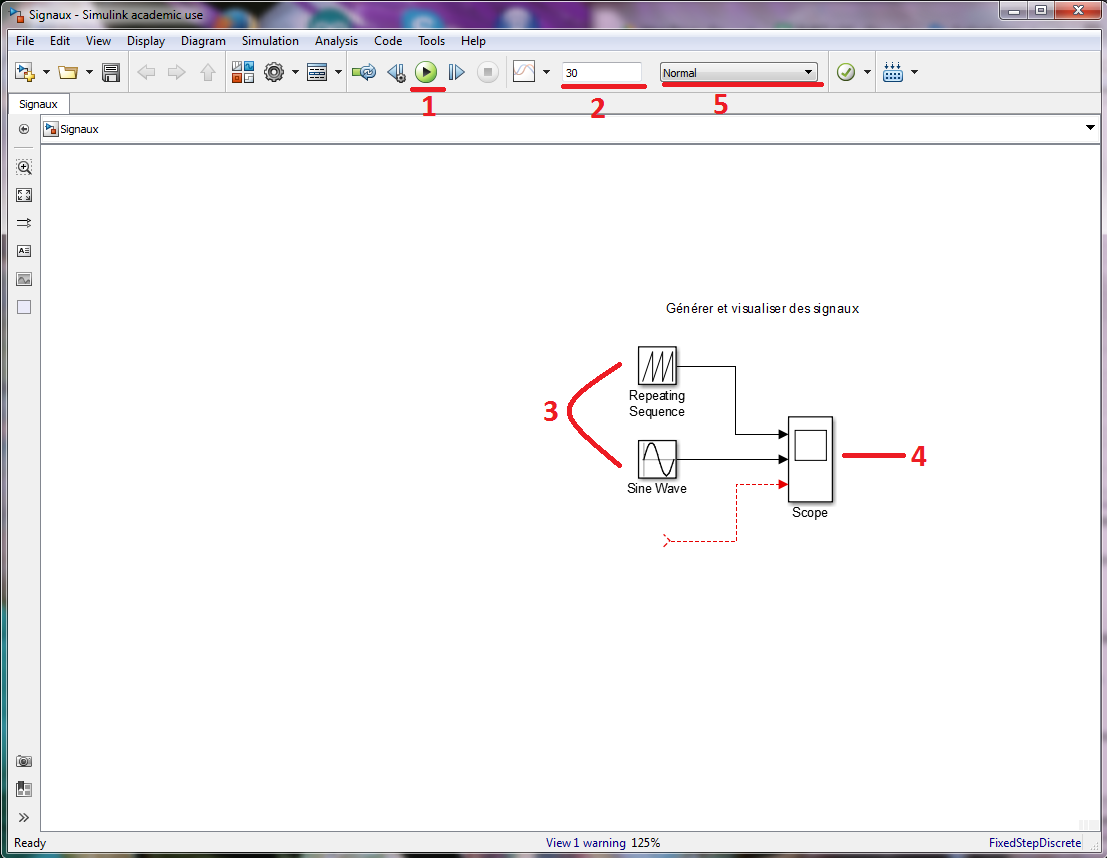Open the Library Browser icon

point(242,72)
